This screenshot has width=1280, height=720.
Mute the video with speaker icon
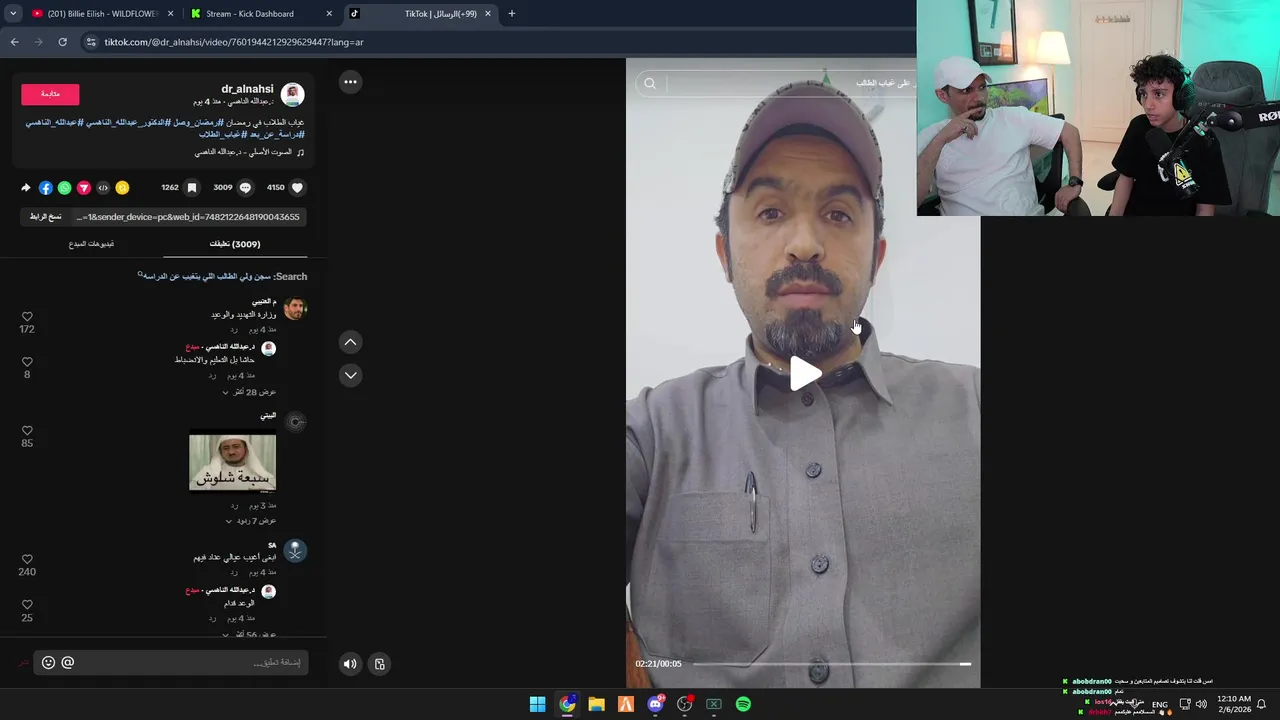(x=350, y=663)
